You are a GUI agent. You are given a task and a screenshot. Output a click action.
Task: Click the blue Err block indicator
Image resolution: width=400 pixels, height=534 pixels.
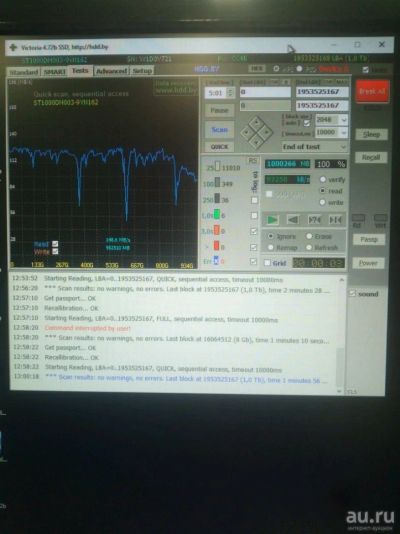click(216, 260)
